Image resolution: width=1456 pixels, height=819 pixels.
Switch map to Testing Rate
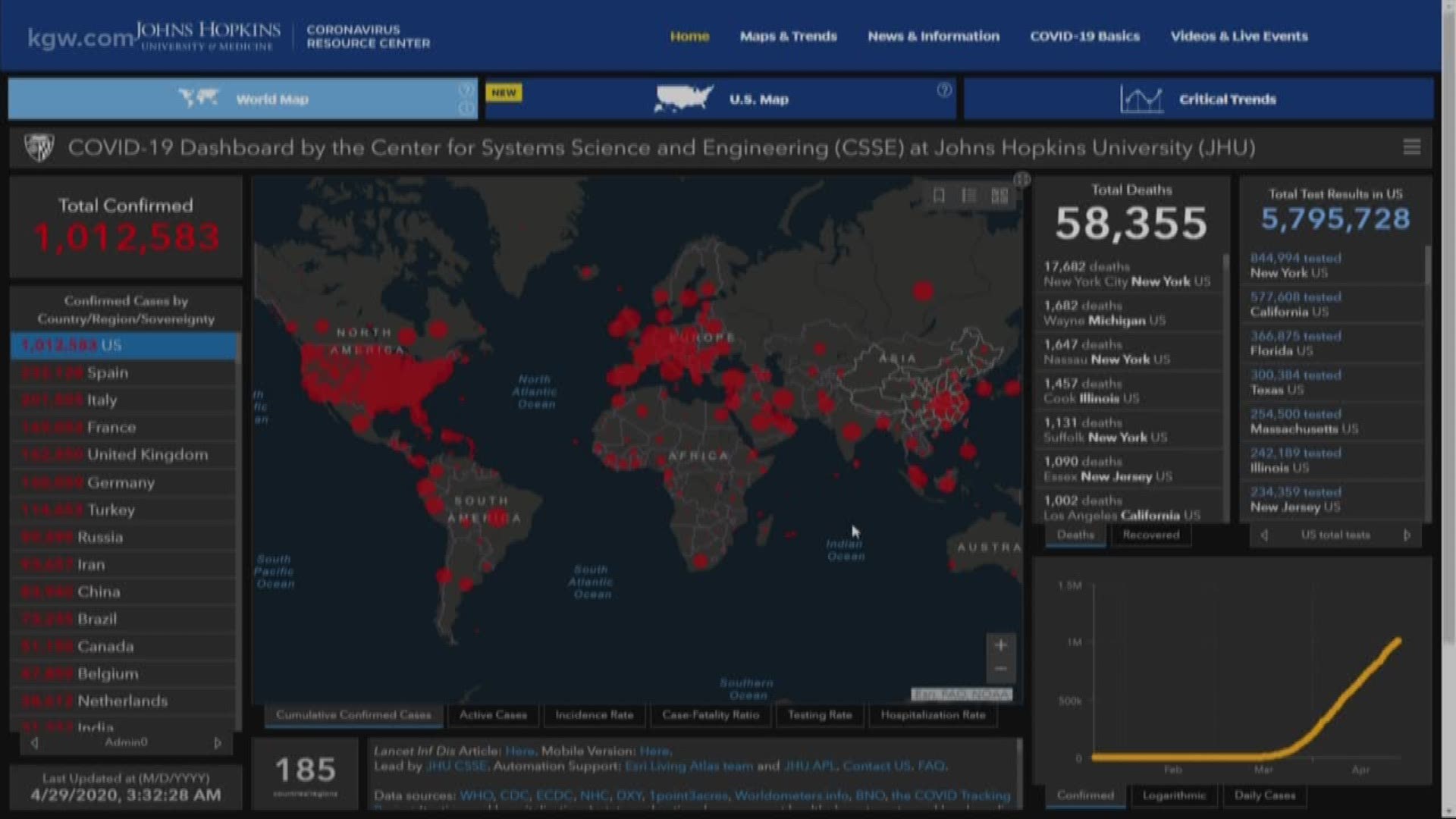point(820,715)
